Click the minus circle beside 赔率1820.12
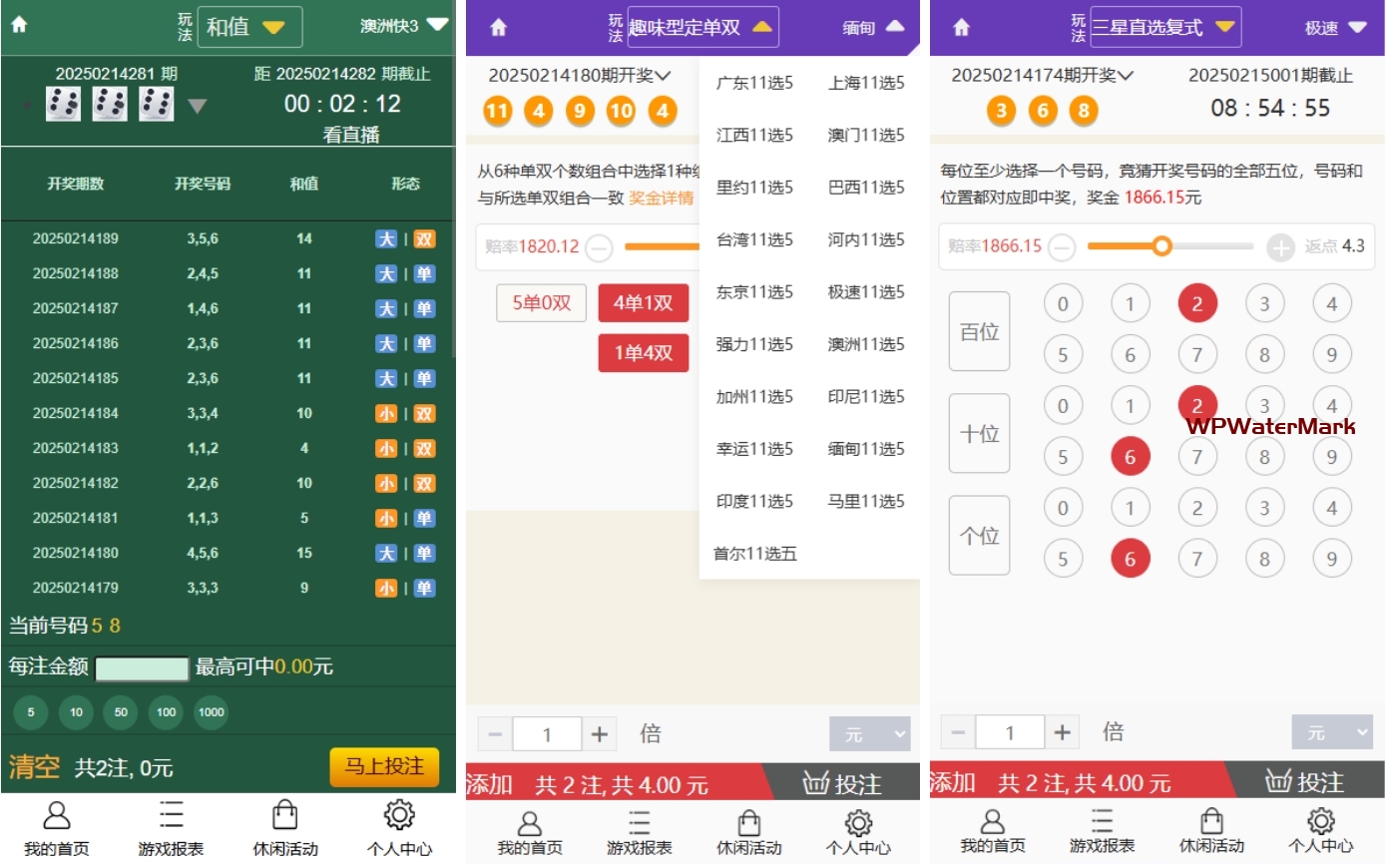 point(599,246)
